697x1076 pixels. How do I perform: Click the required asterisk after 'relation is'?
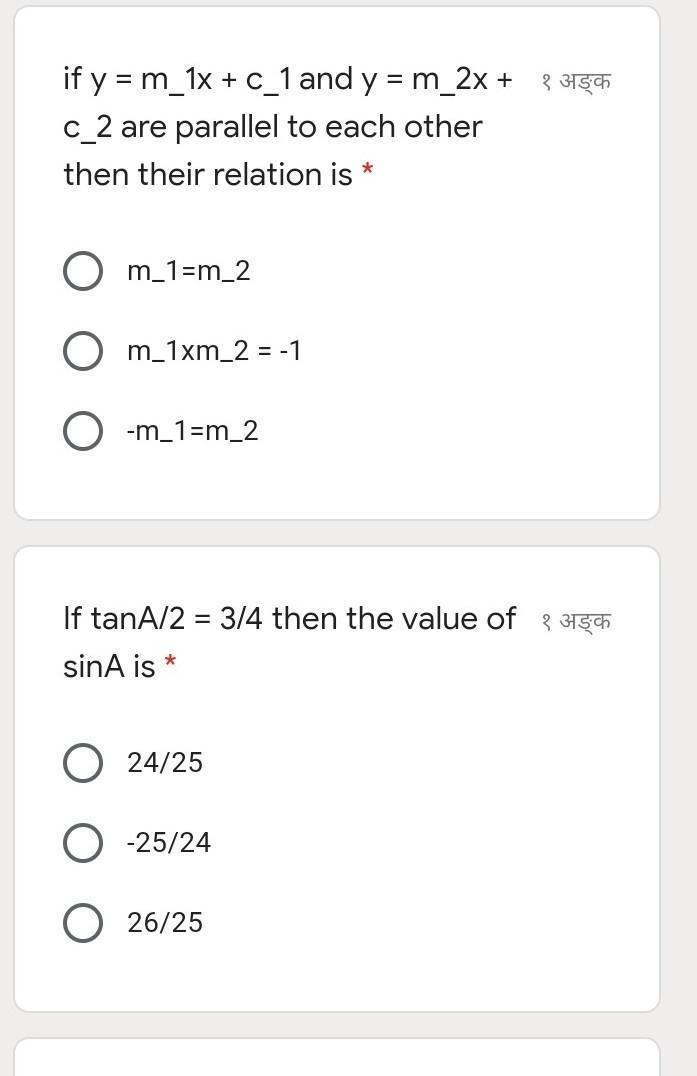(x=368, y=173)
